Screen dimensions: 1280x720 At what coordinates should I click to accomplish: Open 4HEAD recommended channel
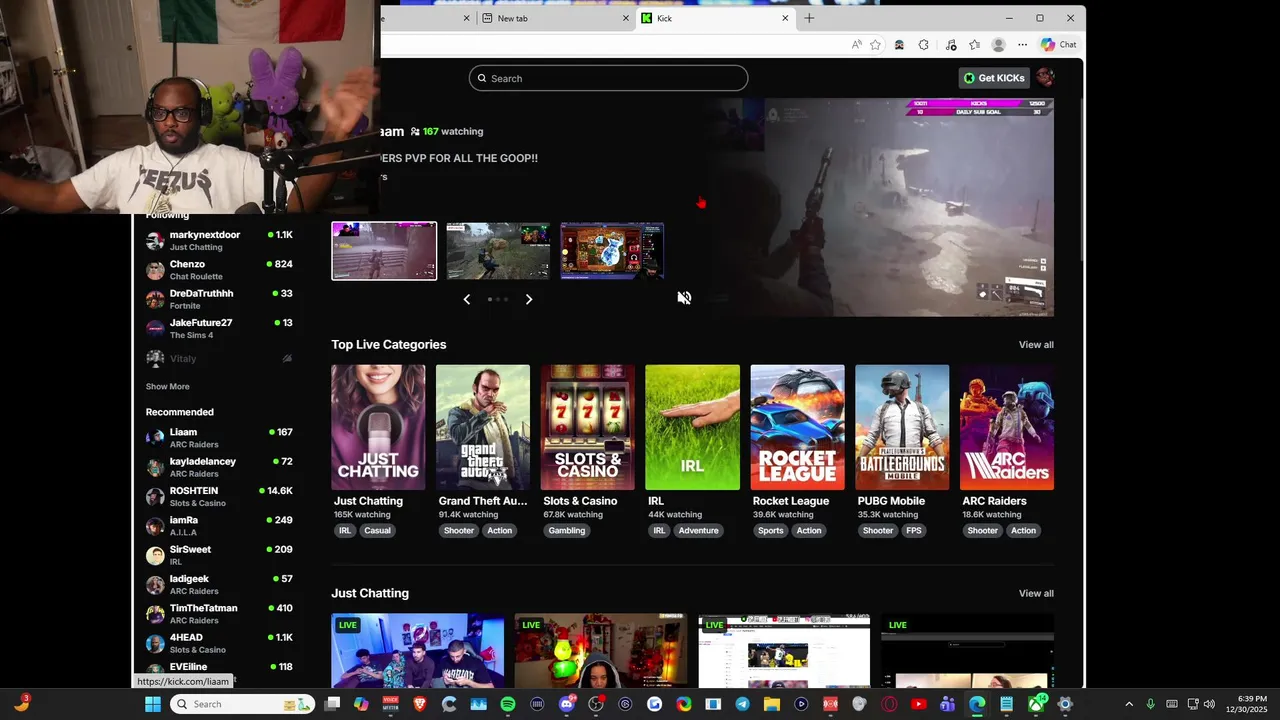click(x=219, y=643)
